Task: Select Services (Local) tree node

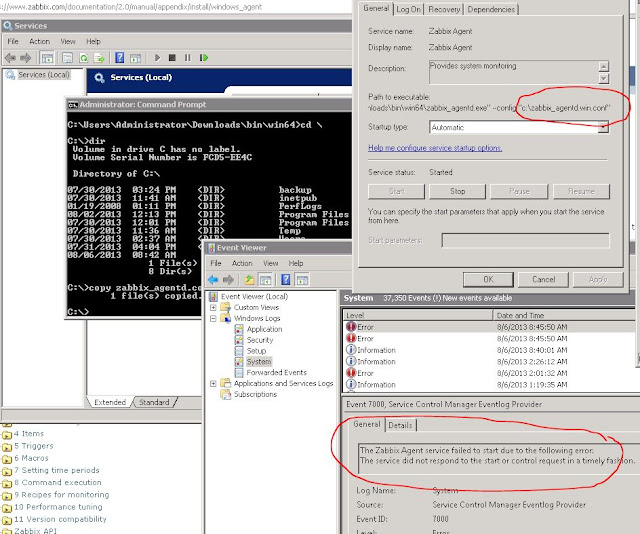Action: click(44, 75)
